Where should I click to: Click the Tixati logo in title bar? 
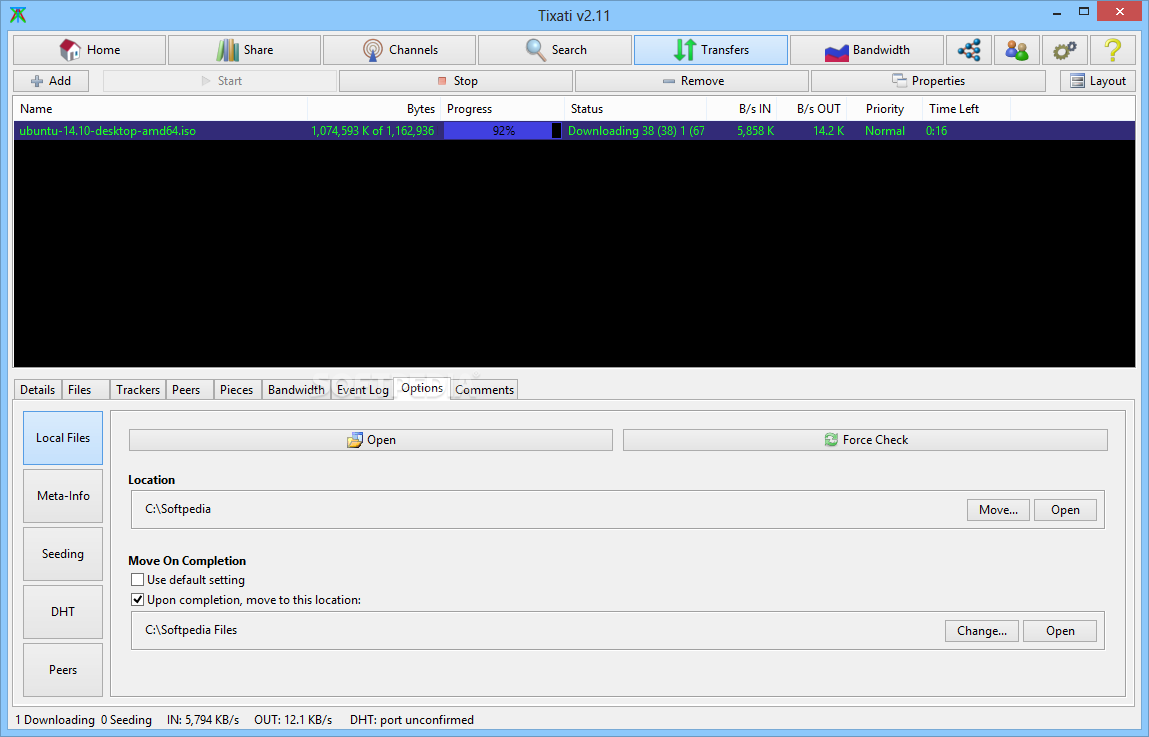click(x=18, y=15)
